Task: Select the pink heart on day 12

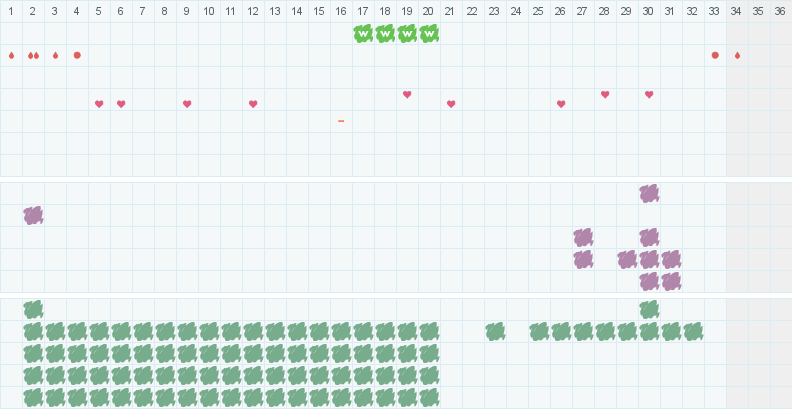Action: point(253,104)
